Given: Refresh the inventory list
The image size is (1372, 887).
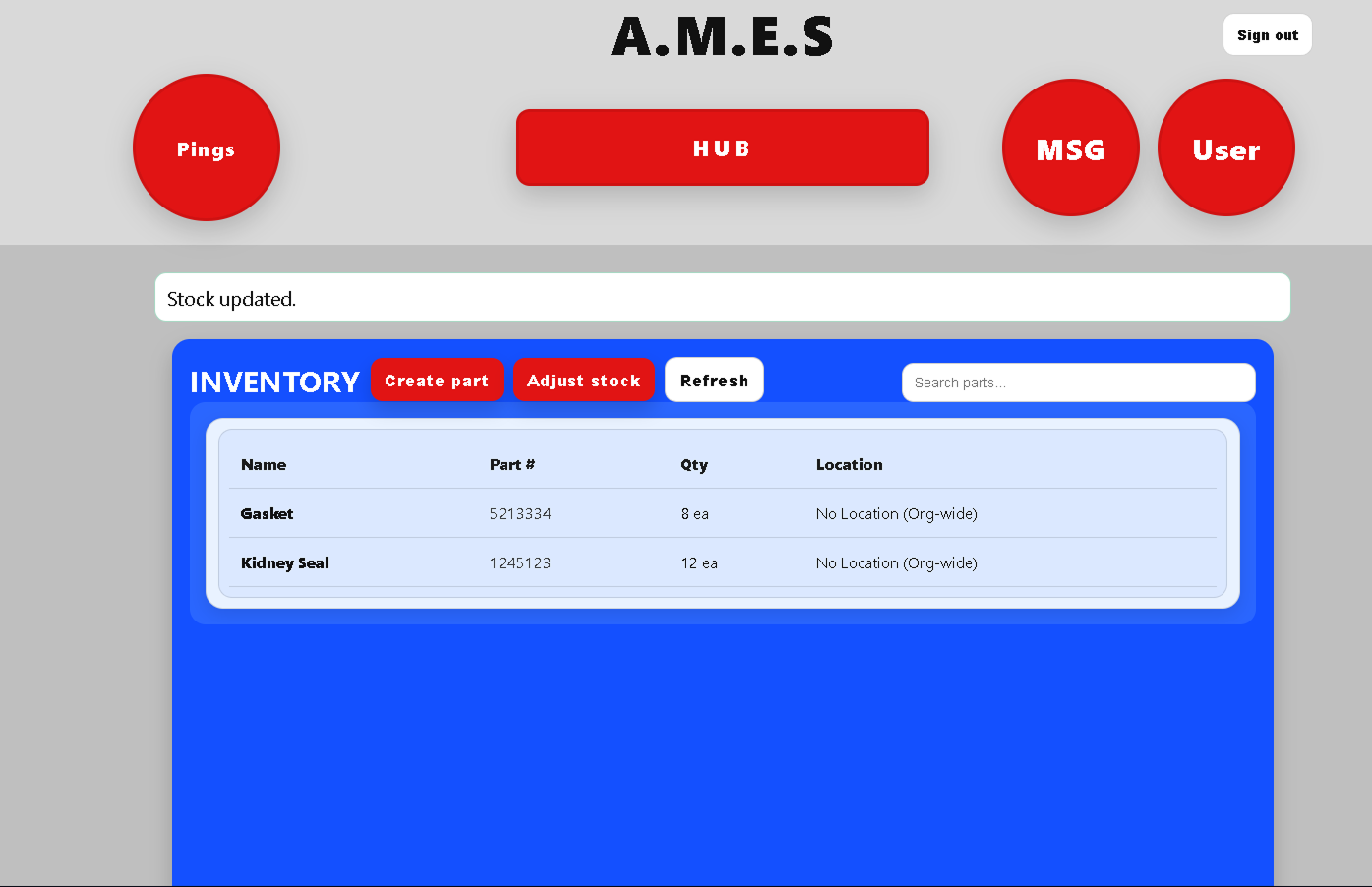Looking at the screenshot, I should click(x=714, y=380).
